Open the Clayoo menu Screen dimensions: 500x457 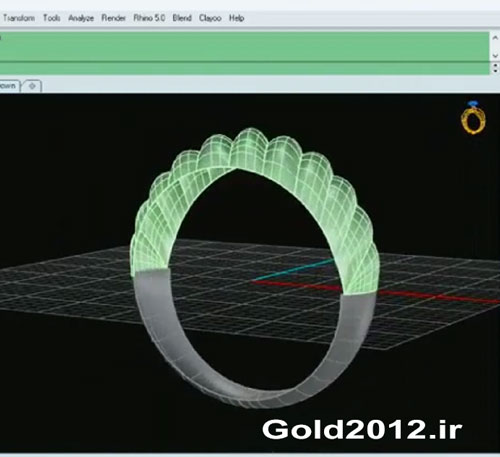point(210,18)
